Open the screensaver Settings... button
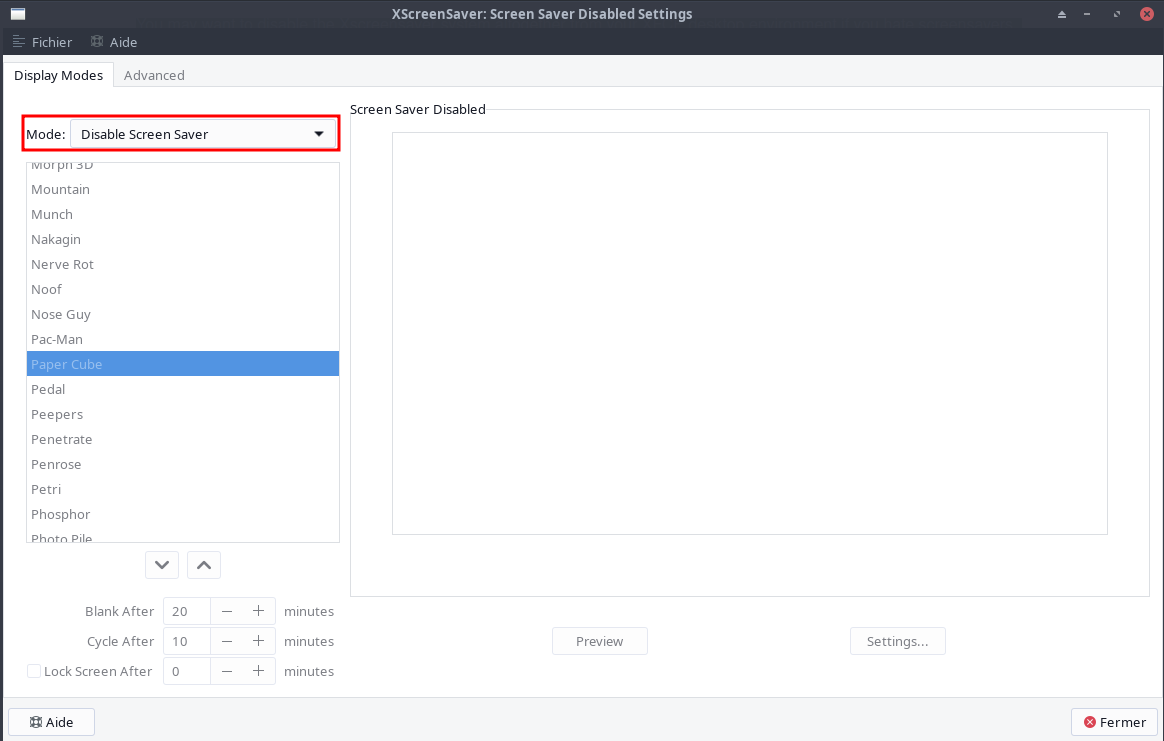This screenshot has height=741, width=1164. coord(897,641)
